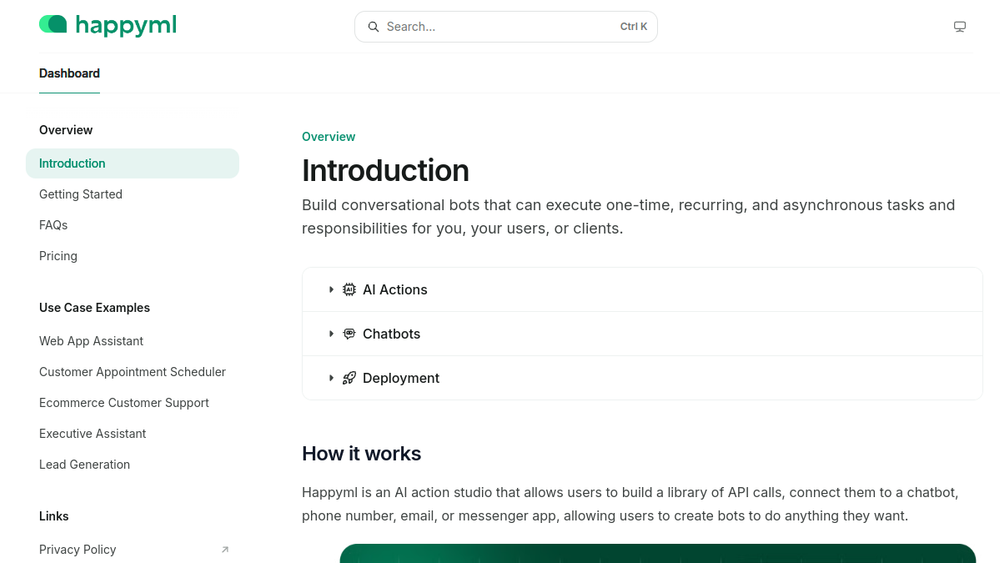Open Web App Assistant example

pos(91,341)
